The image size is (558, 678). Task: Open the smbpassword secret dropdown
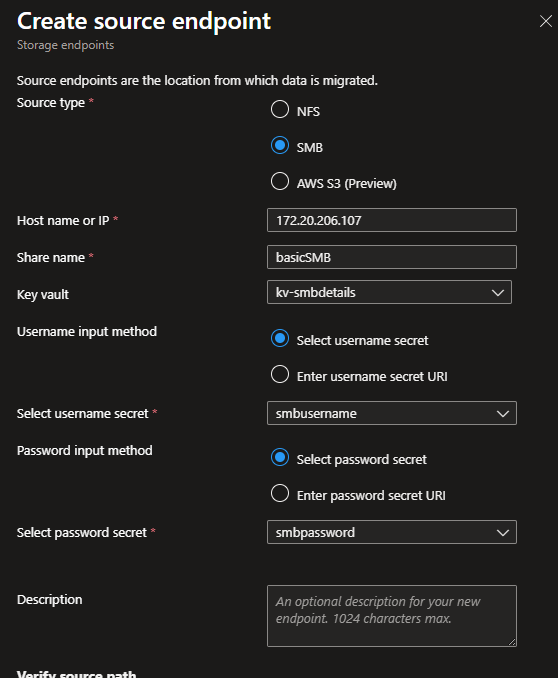pyautogui.click(x=392, y=532)
